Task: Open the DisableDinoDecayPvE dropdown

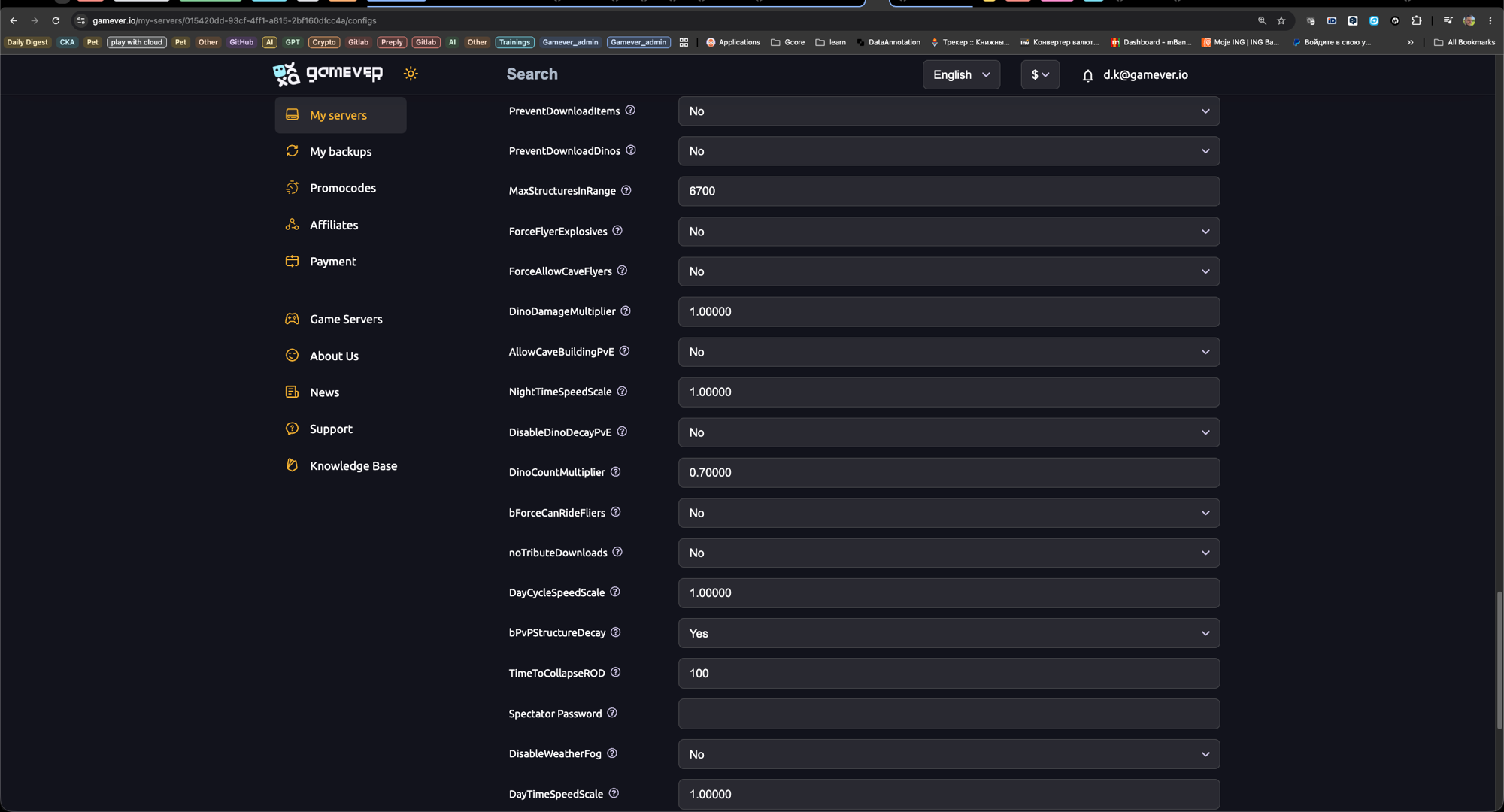Action: 948,432
